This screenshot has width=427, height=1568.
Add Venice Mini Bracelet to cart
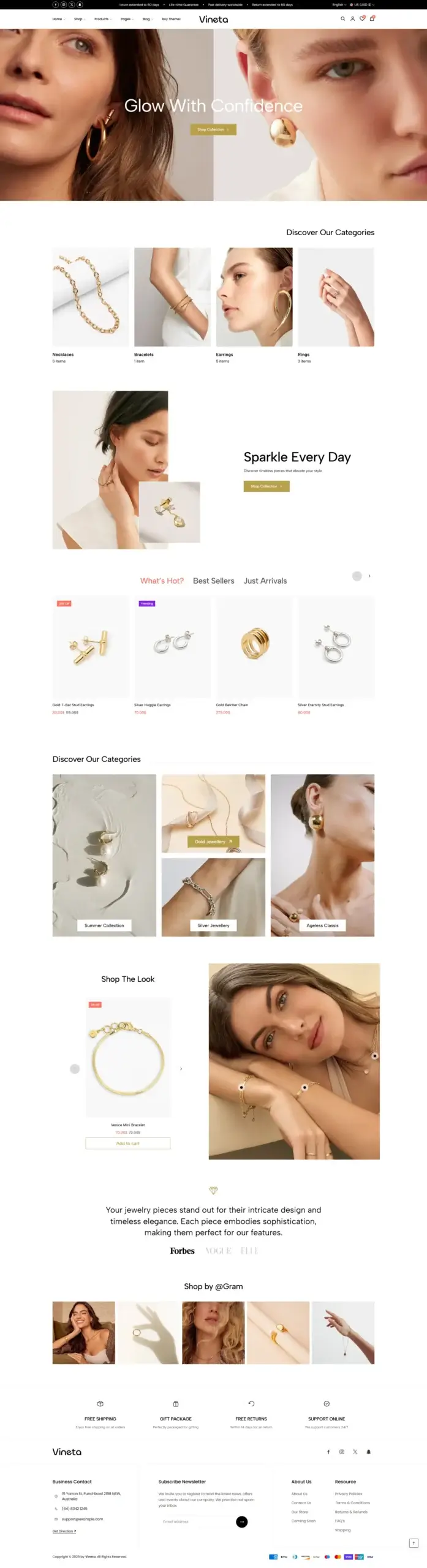coord(128,1142)
